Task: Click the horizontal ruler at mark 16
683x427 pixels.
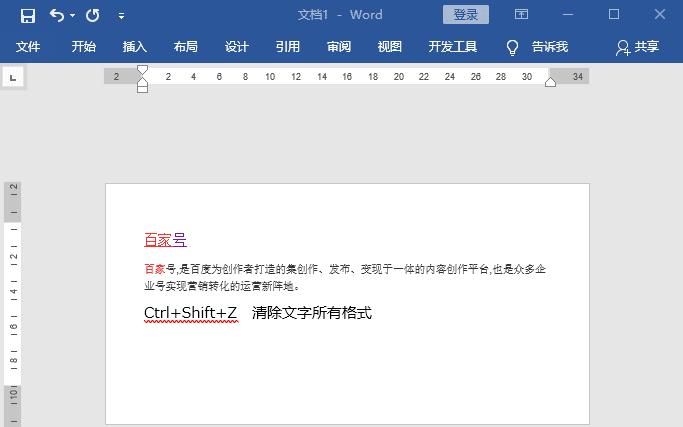Action: pyautogui.click(x=347, y=77)
